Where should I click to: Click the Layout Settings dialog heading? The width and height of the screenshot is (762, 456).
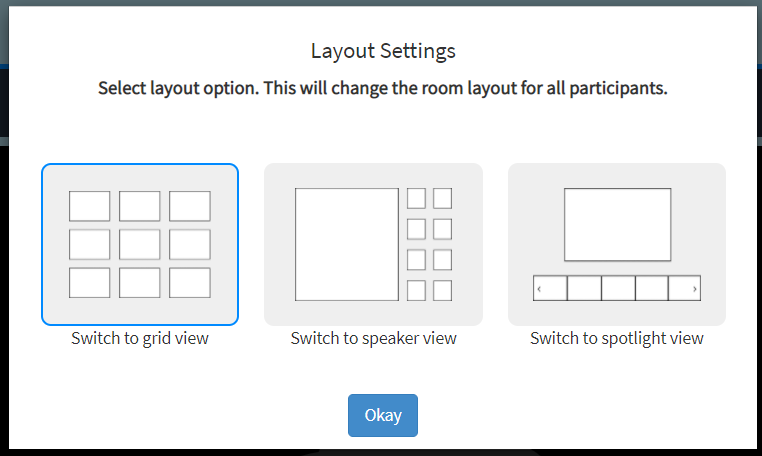(383, 51)
